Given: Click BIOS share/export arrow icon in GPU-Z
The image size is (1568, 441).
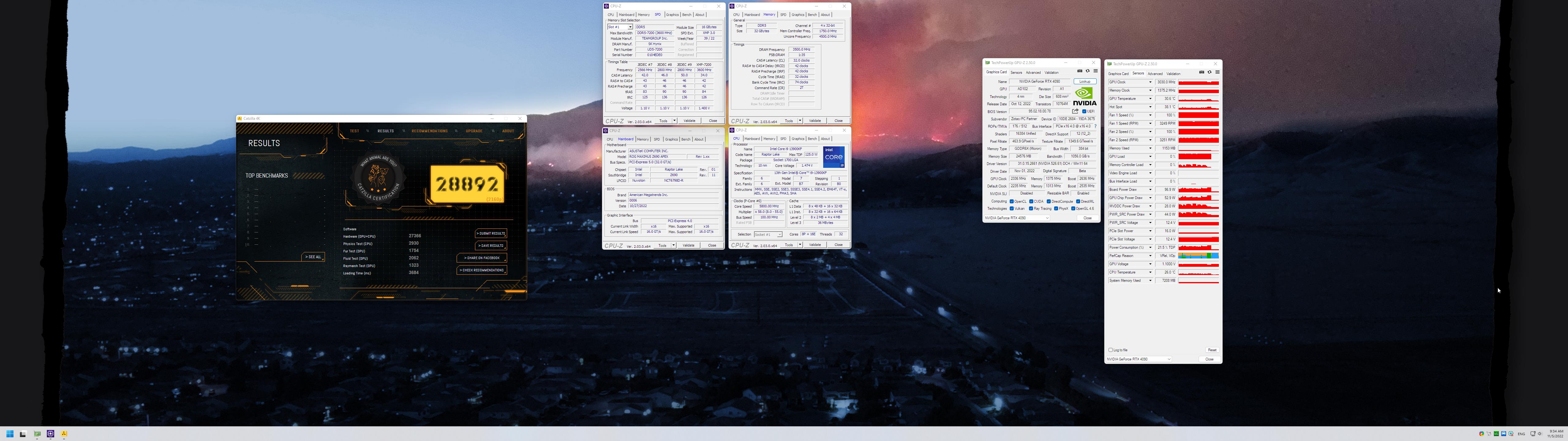Looking at the screenshot, I should click(x=1075, y=111).
